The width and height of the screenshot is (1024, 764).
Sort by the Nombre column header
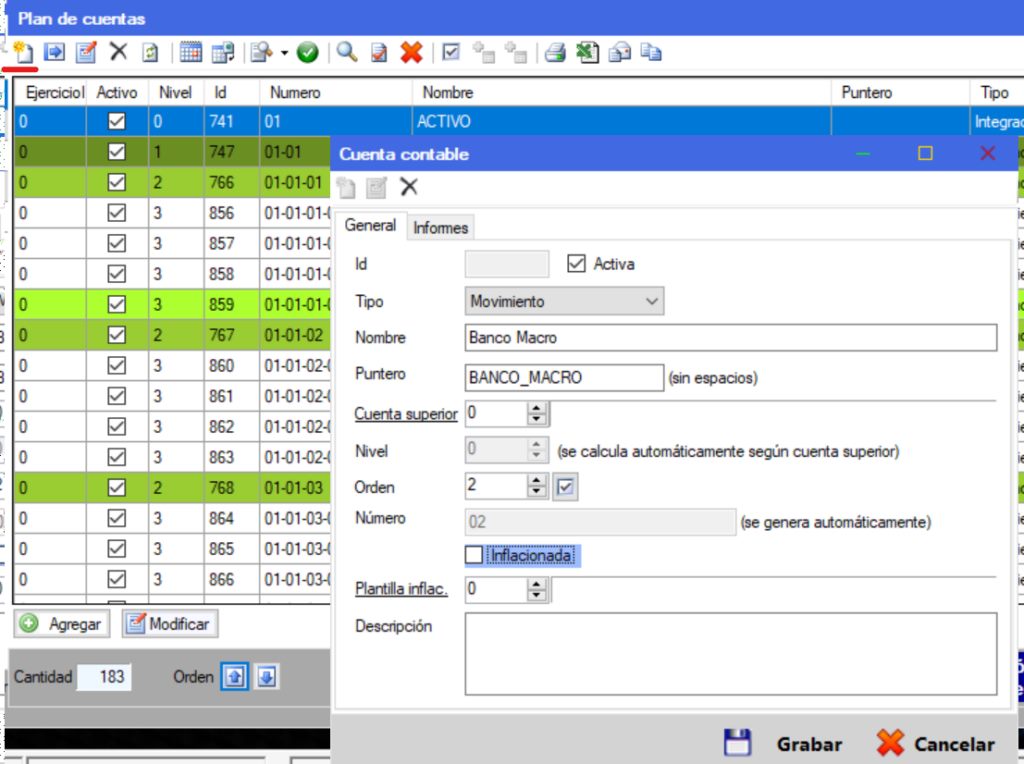[x=621, y=93]
